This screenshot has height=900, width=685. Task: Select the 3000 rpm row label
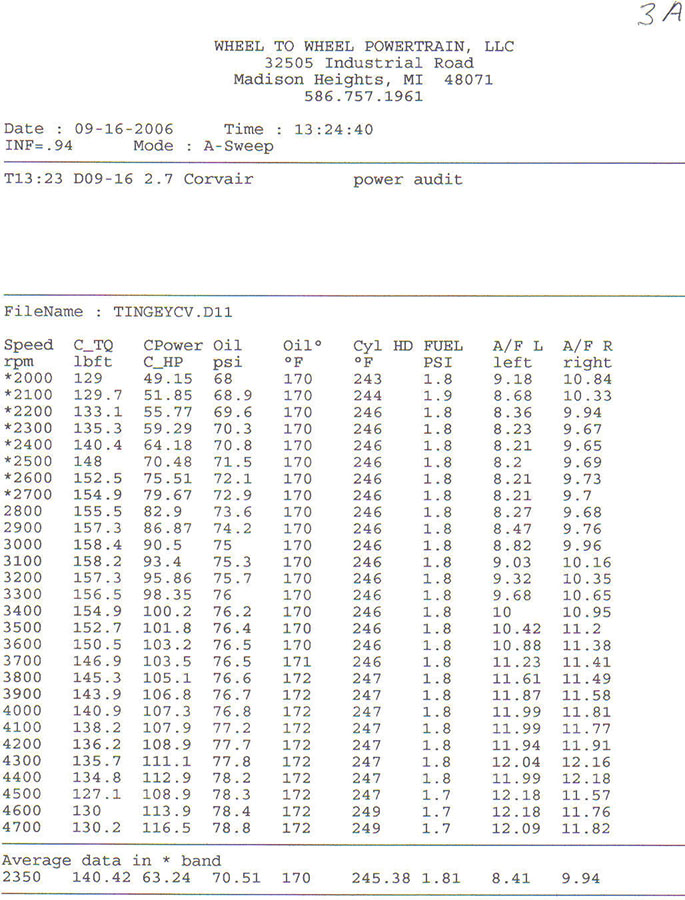coord(24,547)
